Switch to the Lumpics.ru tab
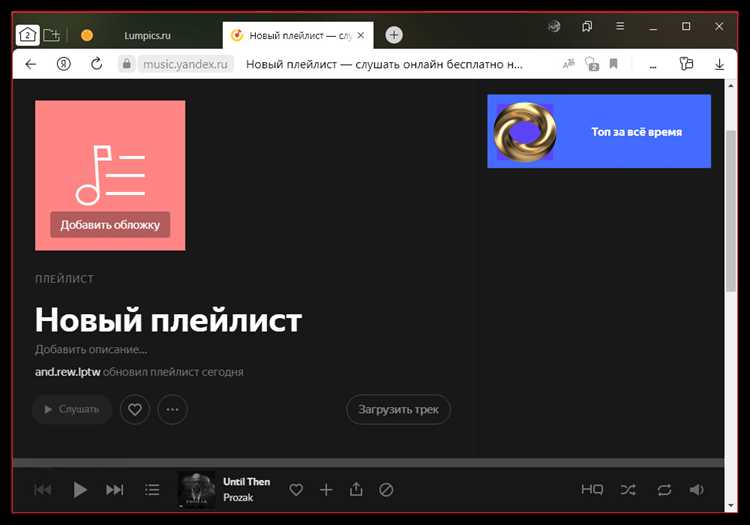The image size is (750, 525). point(147,35)
